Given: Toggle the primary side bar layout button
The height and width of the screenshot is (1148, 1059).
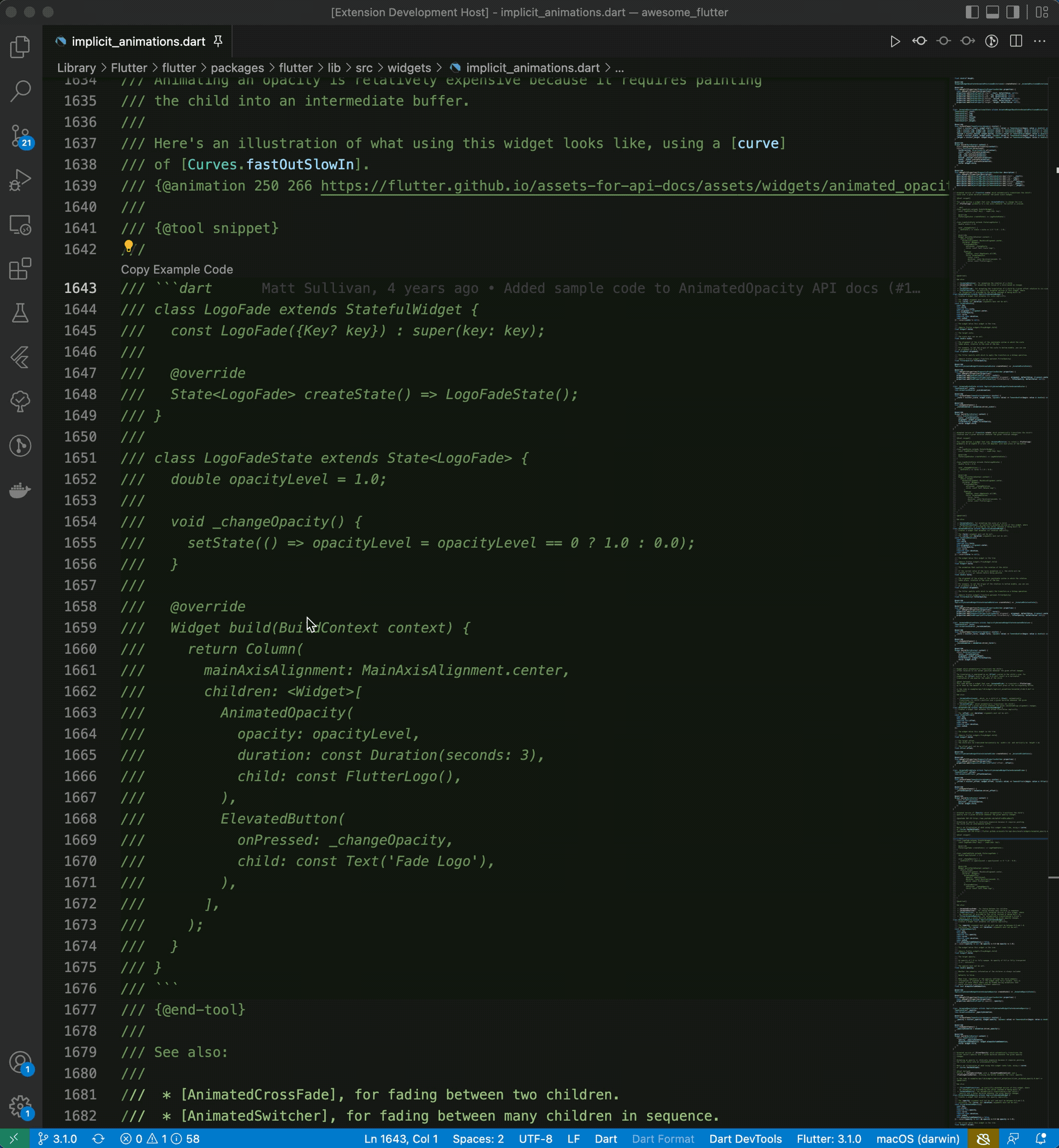Looking at the screenshot, I should coord(972,12).
